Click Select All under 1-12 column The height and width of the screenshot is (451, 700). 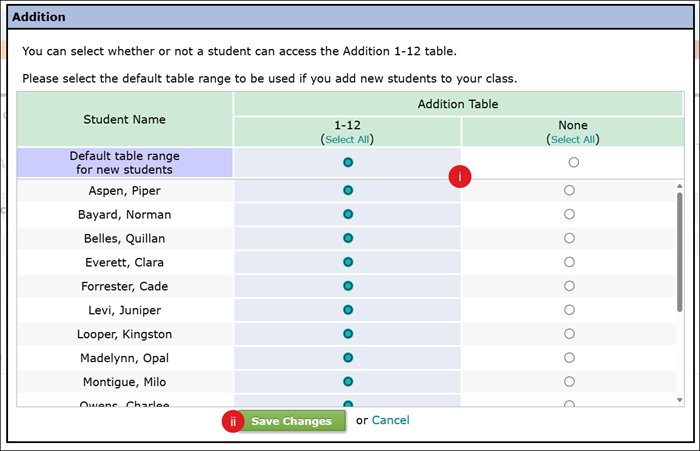(x=347, y=140)
